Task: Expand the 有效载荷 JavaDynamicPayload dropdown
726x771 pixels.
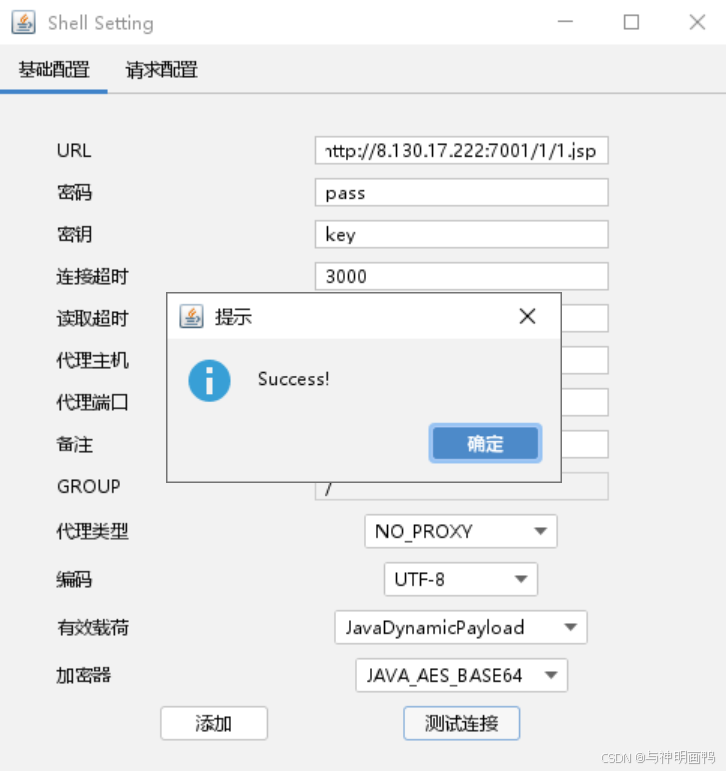Action: tap(461, 627)
